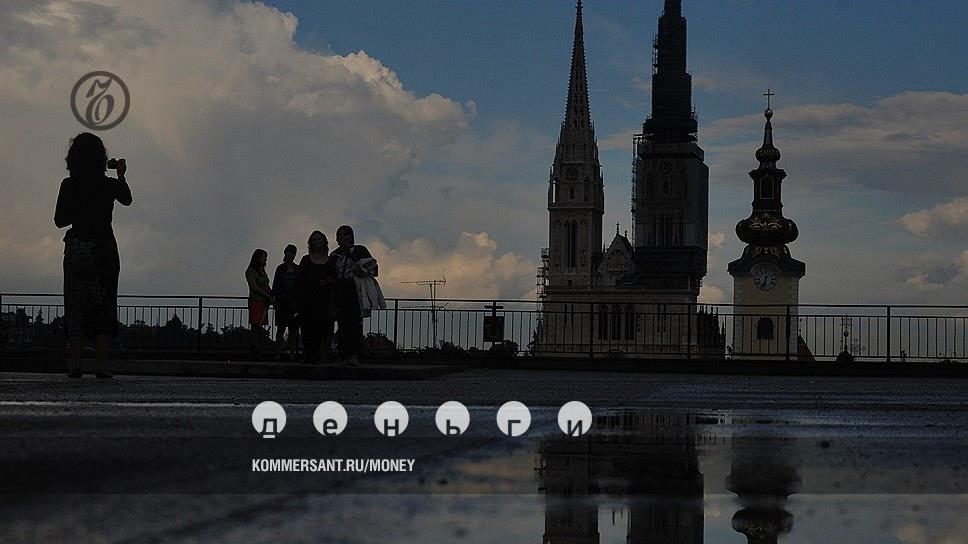Select the circle with letter 'н'
This screenshot has height=544, width=968.
(x=391, y=419)
